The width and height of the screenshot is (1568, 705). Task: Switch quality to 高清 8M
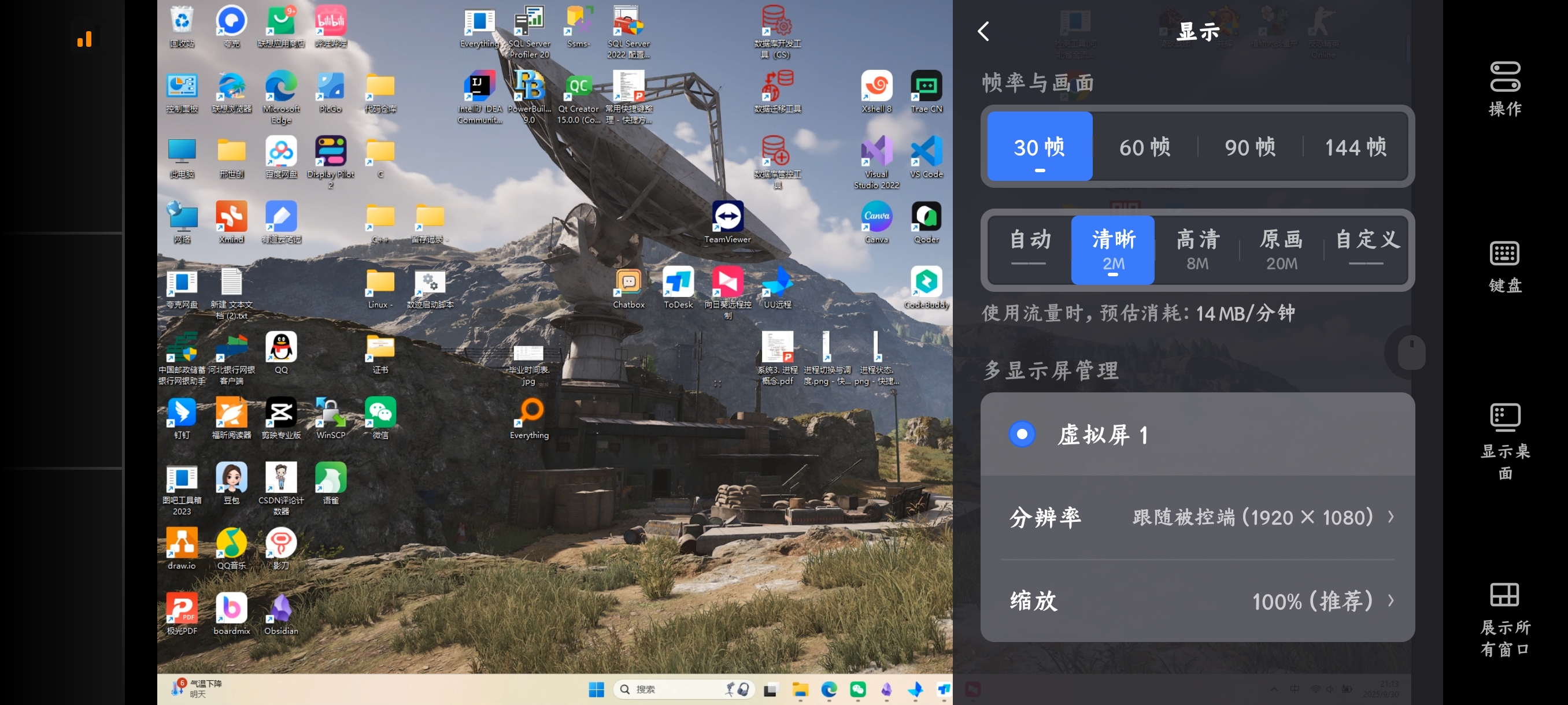tap(1197, 250)
